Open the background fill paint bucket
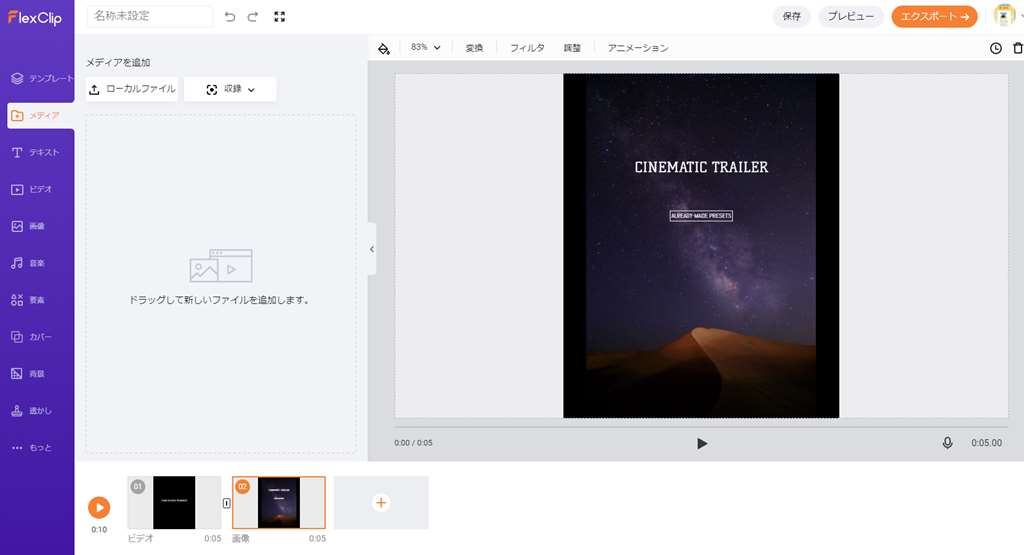Image resolution: width=1024 pixels, height=555 pixels. [x=384, y=48]
